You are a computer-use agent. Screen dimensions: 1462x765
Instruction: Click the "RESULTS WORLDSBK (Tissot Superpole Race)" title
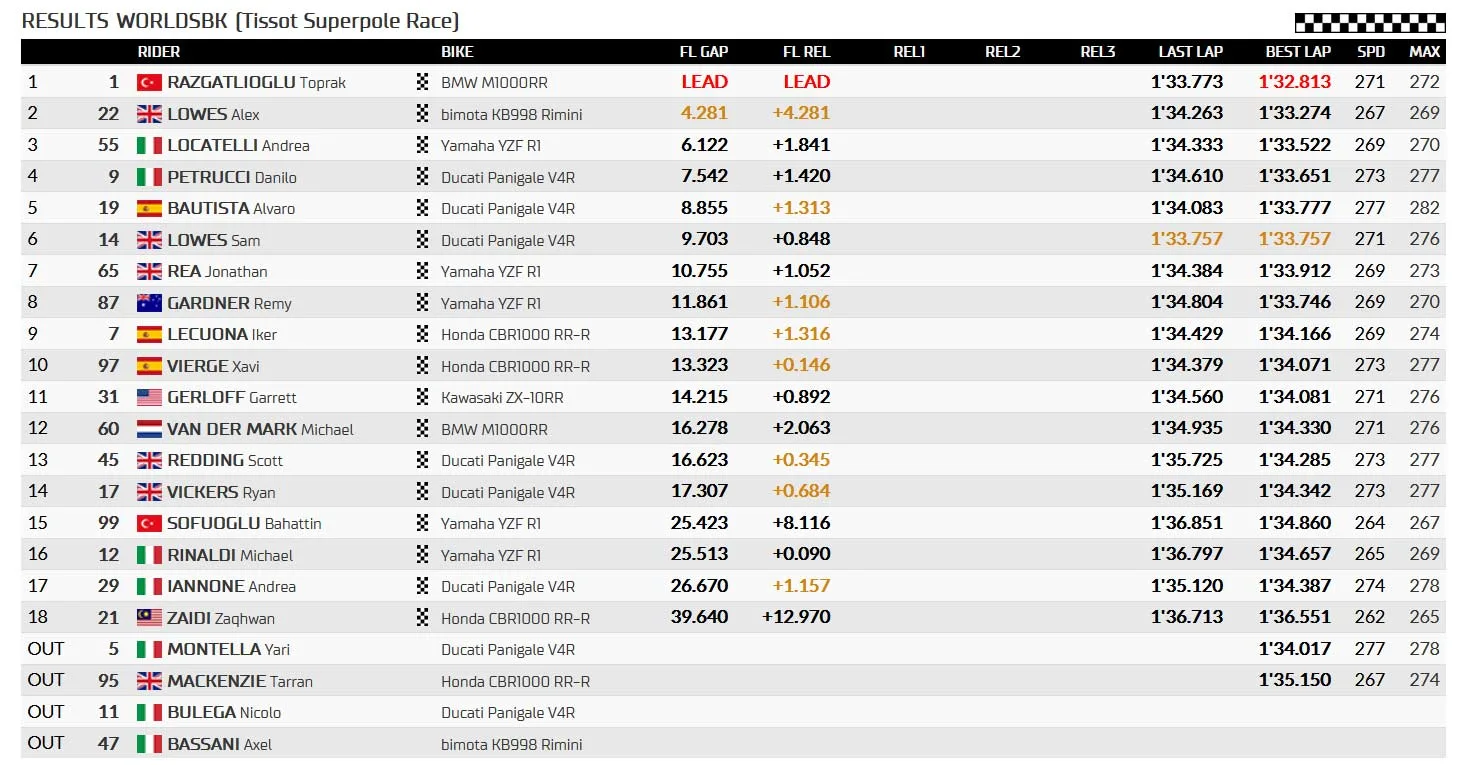point(240,21)
